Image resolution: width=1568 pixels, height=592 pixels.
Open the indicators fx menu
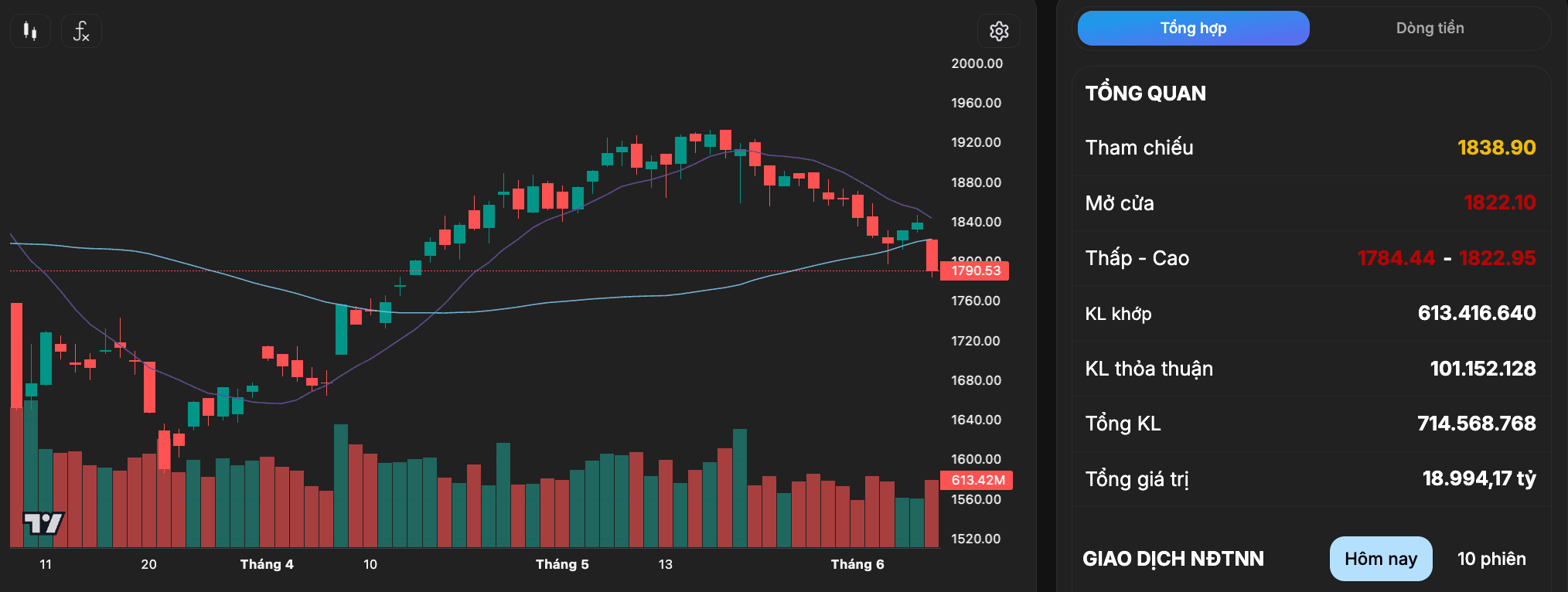pyautogui.click(x=81, y=31)
